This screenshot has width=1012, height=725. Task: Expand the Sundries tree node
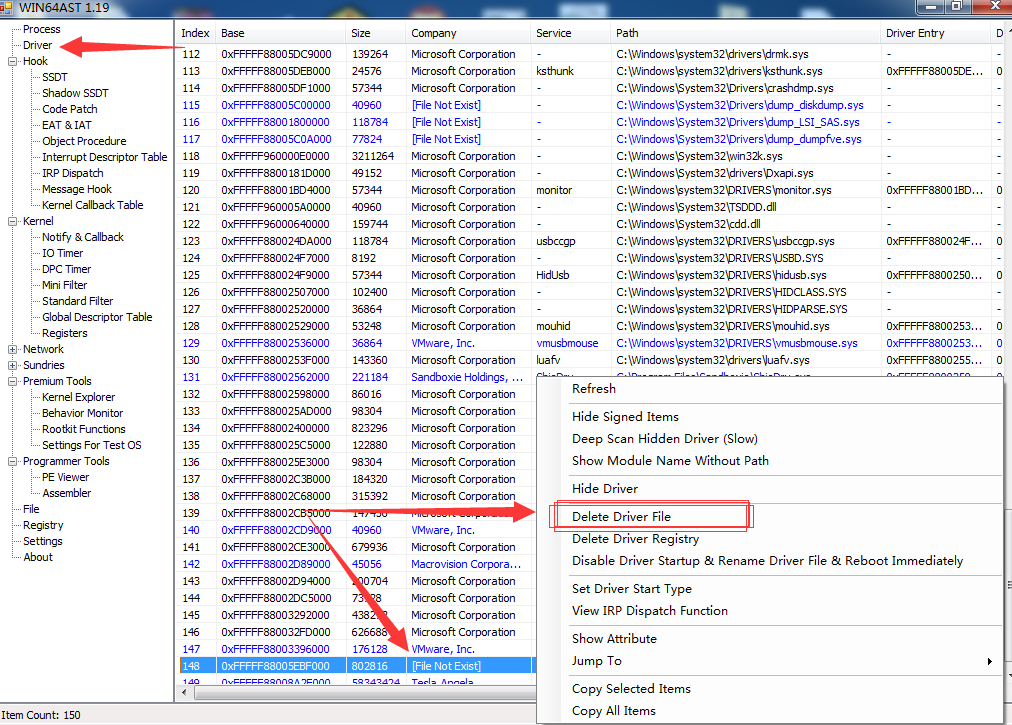[x=13, y=365]
